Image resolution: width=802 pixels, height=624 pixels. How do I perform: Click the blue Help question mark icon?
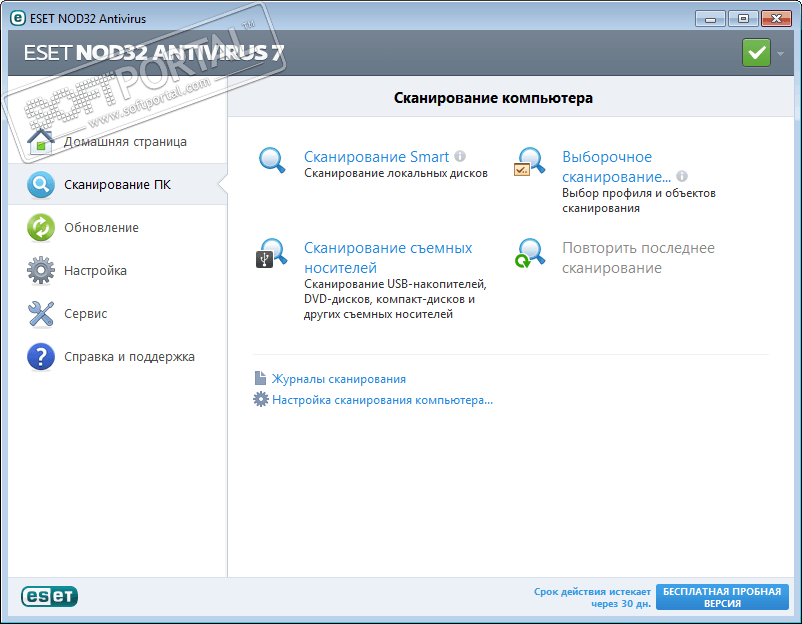click(x=41, y=356)
